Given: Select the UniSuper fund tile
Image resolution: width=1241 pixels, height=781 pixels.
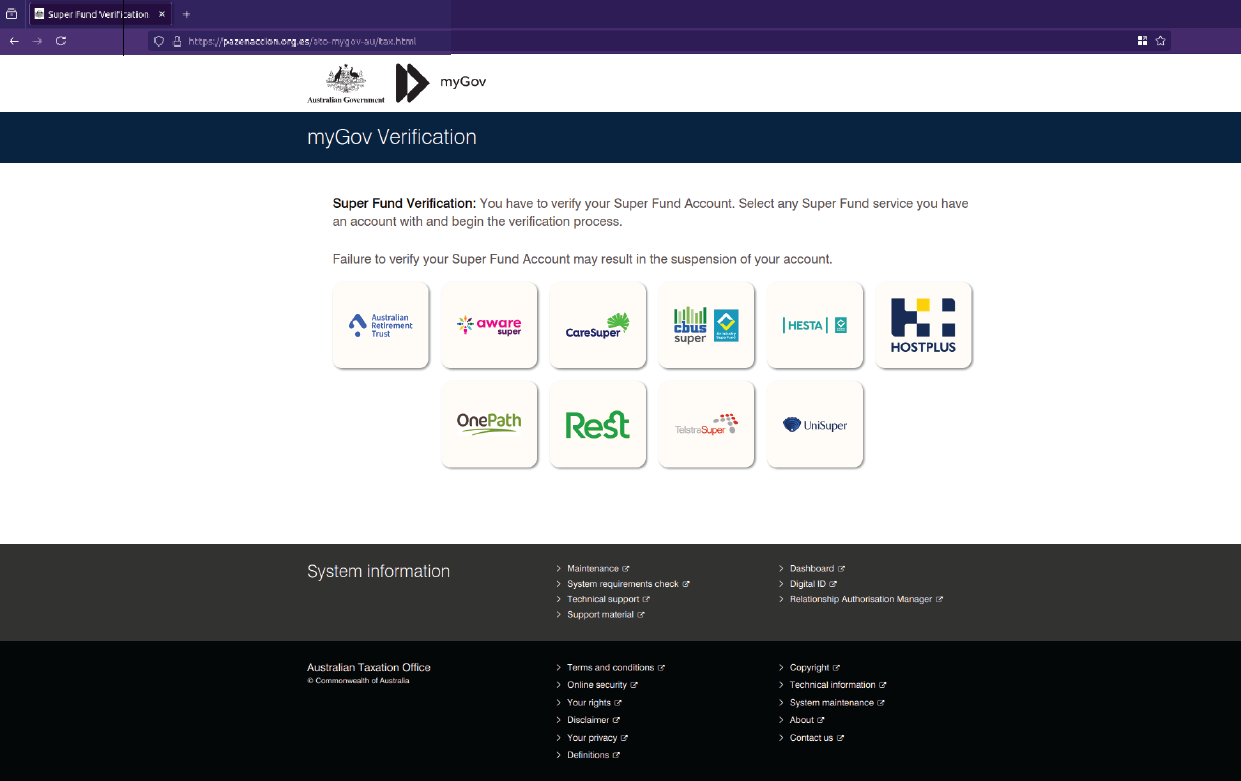Looking at the screenshot, I should pyautogui.click(x=814, y=423).
